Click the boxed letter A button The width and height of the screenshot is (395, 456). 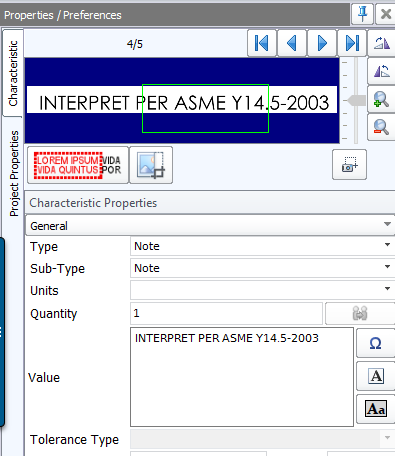coord(376,376)
